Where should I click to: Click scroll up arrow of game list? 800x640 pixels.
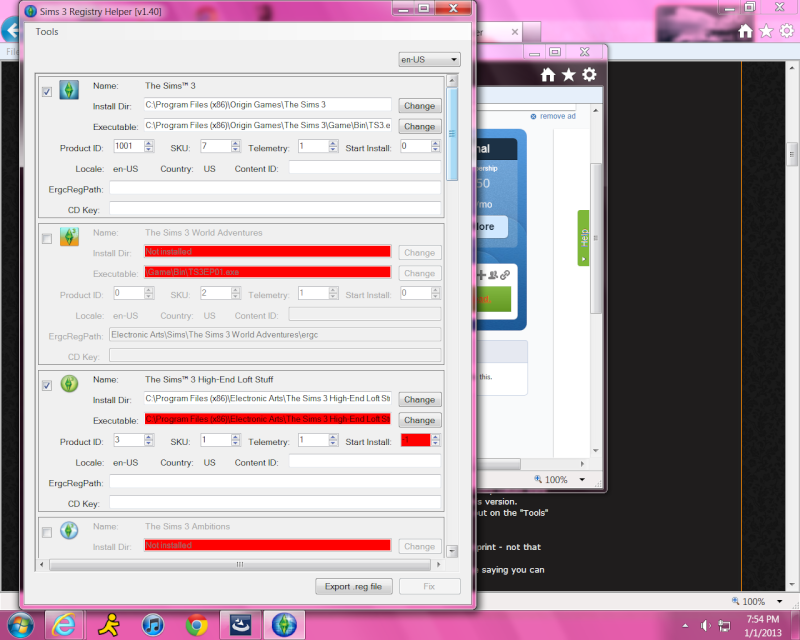(x=452, y=81)
